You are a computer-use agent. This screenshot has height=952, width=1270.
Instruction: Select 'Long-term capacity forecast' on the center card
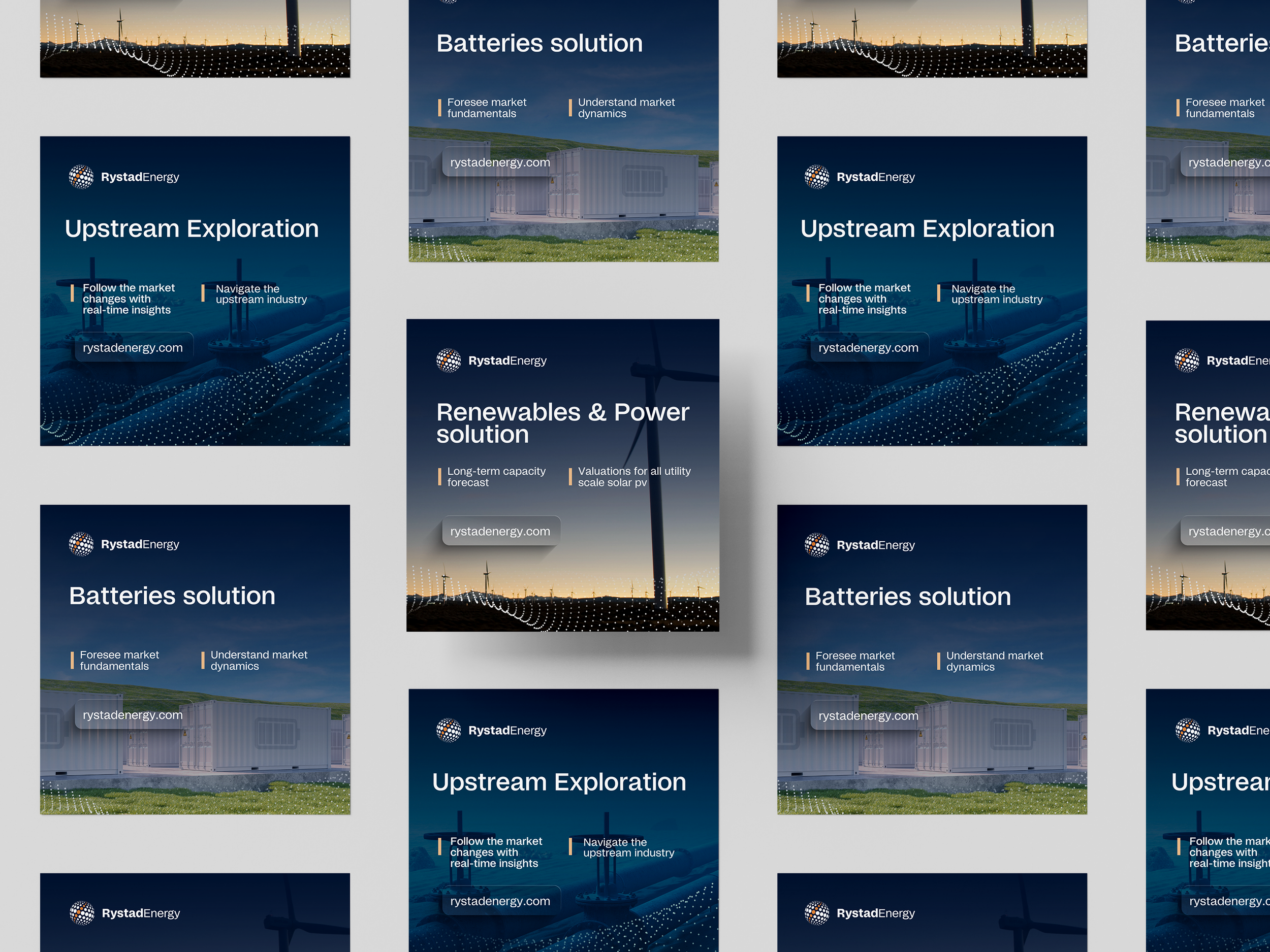[496, 477]
